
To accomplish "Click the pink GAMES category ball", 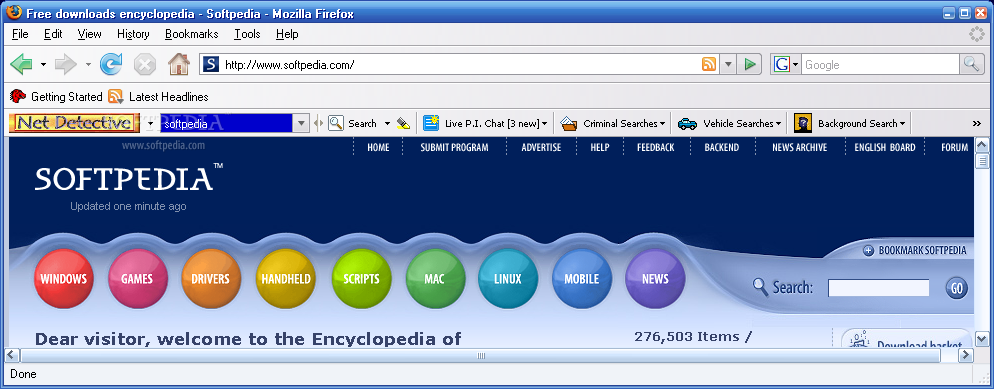I will [x=138, y=279].
